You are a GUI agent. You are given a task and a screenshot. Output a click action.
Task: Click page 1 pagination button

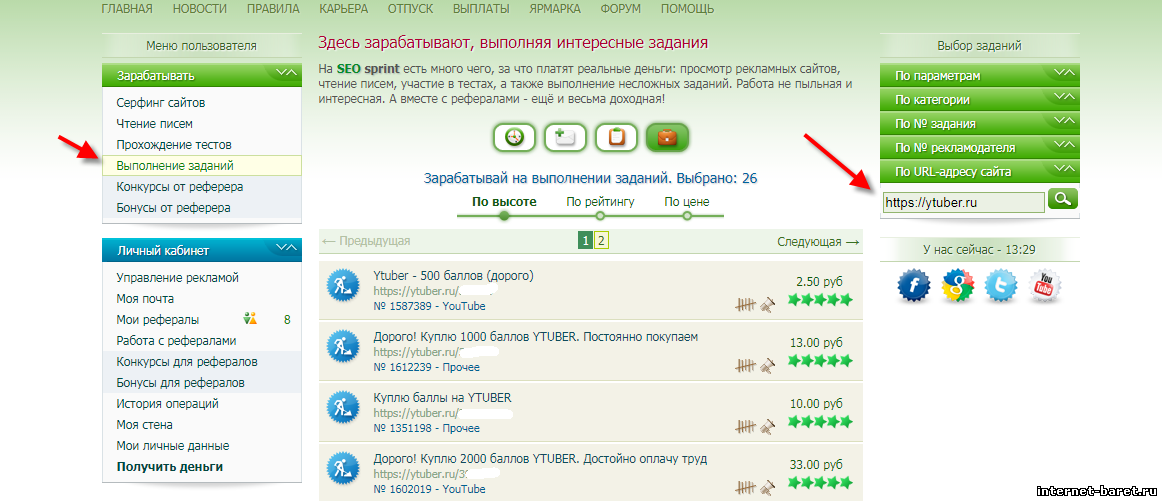coord(585,240)
